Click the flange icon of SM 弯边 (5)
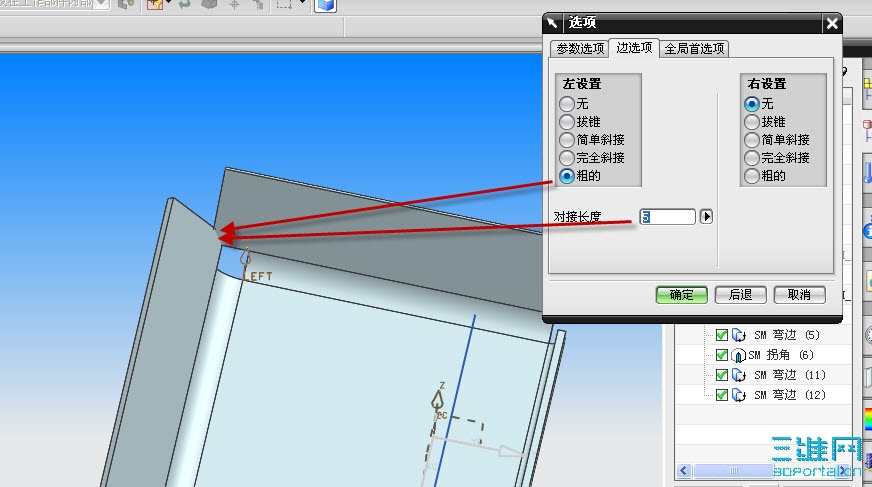 [x=739, y=335]
